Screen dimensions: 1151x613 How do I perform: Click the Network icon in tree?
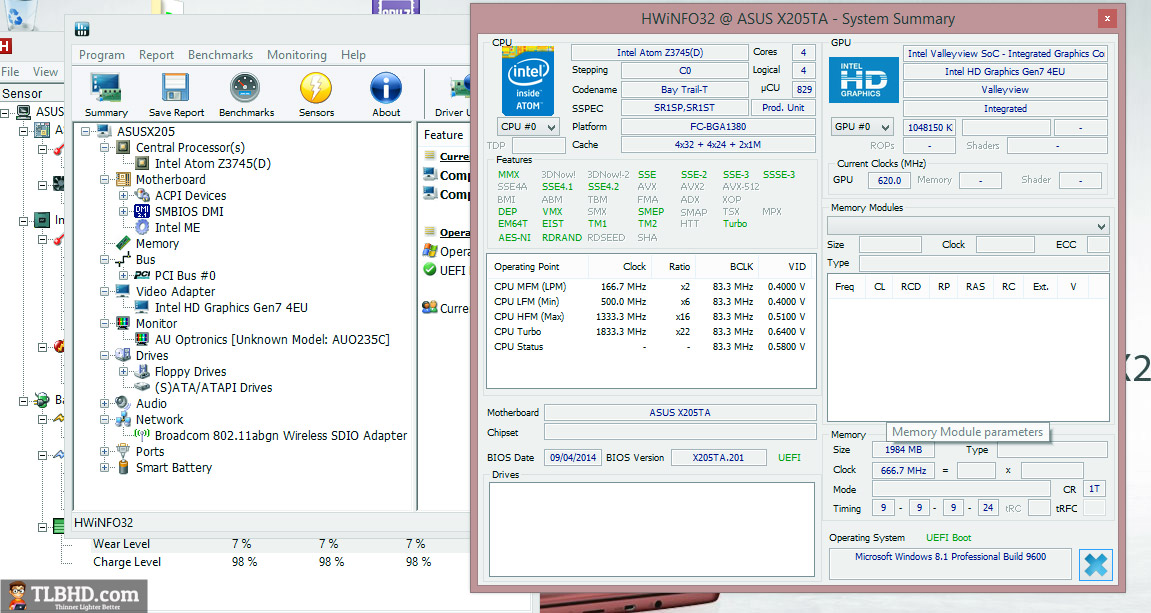pyautogui.click(x=123, y=420)
